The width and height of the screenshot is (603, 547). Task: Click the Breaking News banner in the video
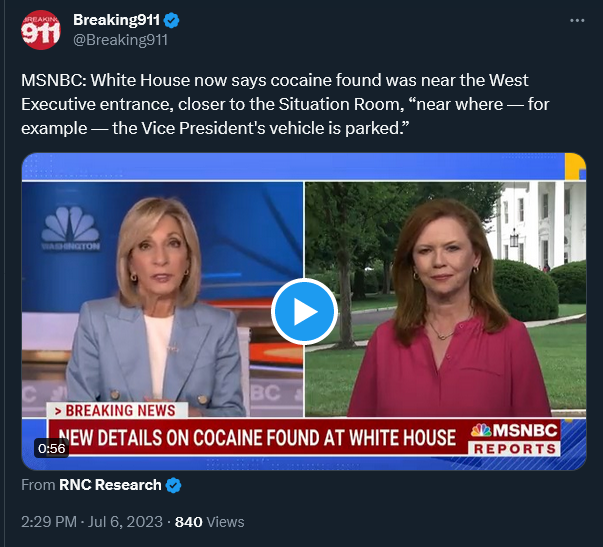pos(117,410)
